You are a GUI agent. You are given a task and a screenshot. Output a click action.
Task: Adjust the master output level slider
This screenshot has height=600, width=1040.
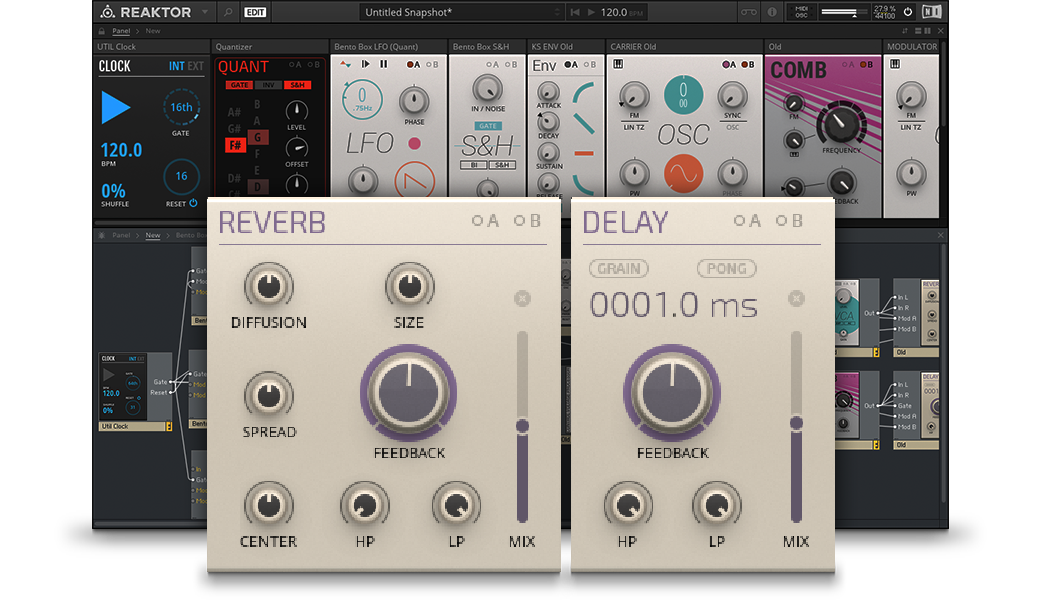point(844,12)
